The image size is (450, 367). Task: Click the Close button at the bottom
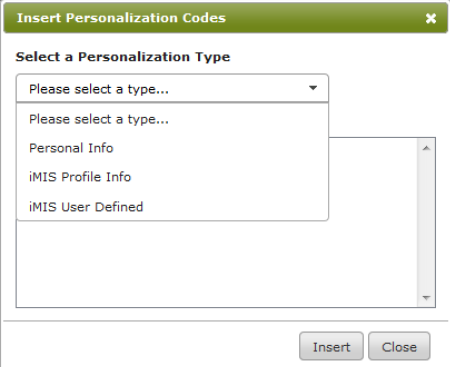coord(399,346)
